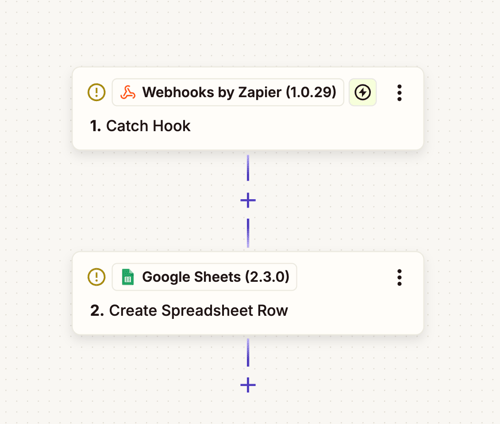Click the orange Webhooks logo icon
500x424 pixels.
pyautogui.click(x=128, y=92)
